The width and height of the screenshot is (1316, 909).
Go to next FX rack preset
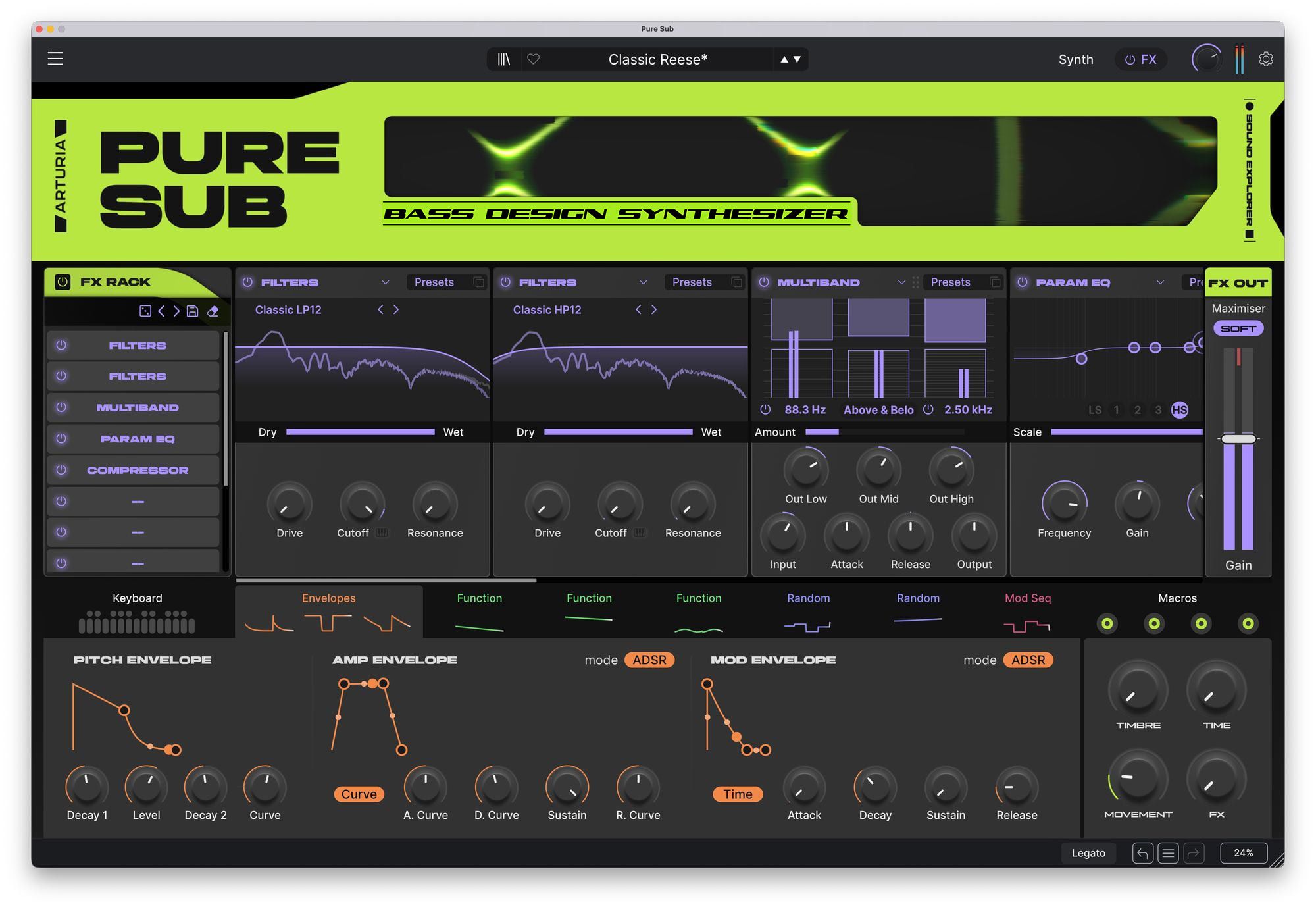point(176,311)
